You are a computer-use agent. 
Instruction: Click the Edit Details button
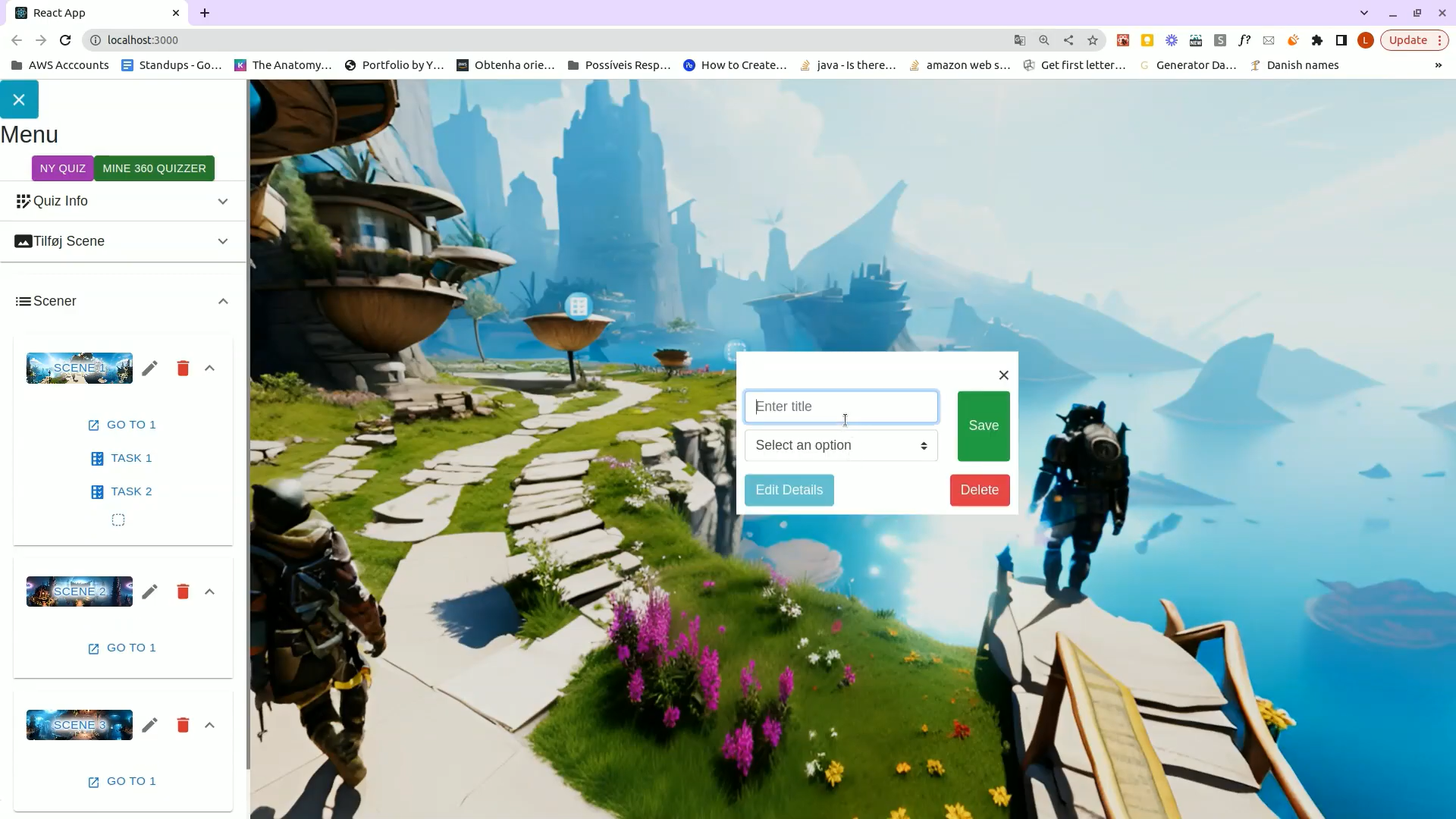click(789, 491)
